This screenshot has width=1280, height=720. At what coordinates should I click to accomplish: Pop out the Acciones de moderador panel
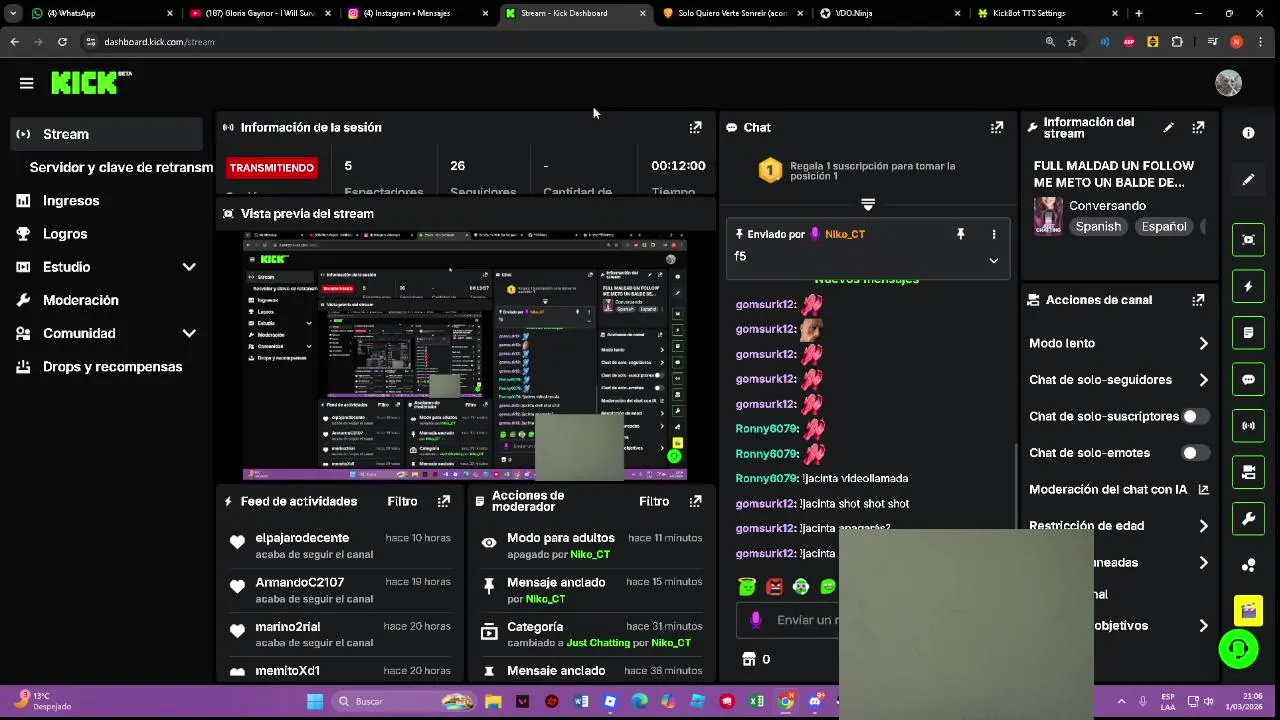(x=695, y=501)
